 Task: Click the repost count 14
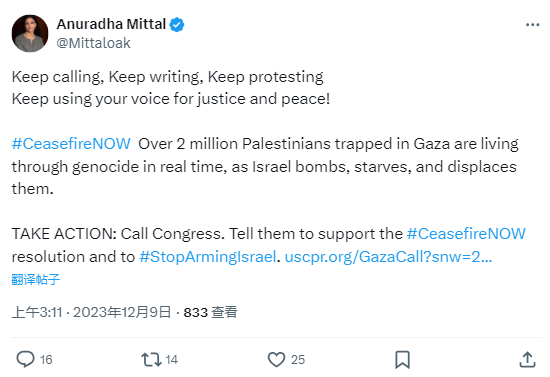click(172, 359)
